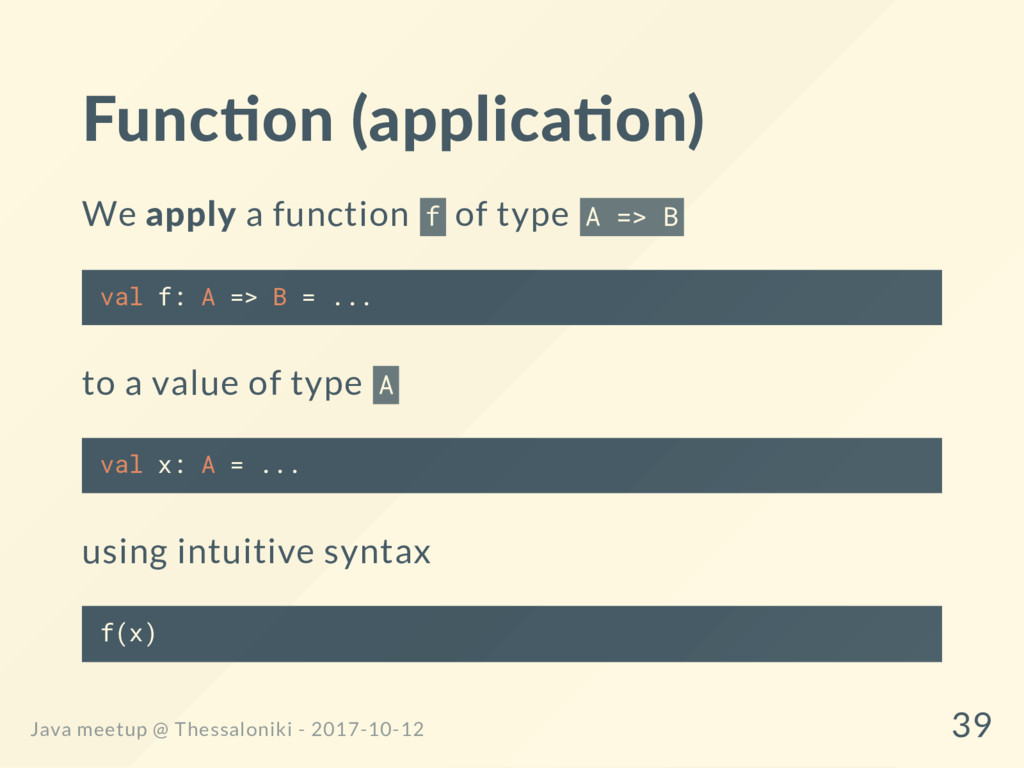
Task: Click the text "using intuitive syntax"
Action: [256, 551]
